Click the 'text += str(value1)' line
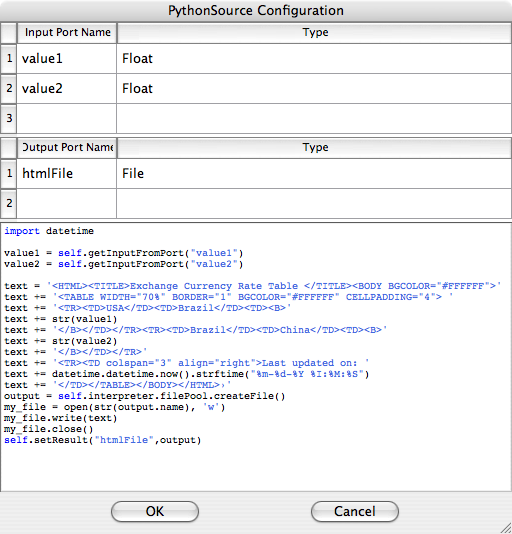 click(x=61, y=319)
